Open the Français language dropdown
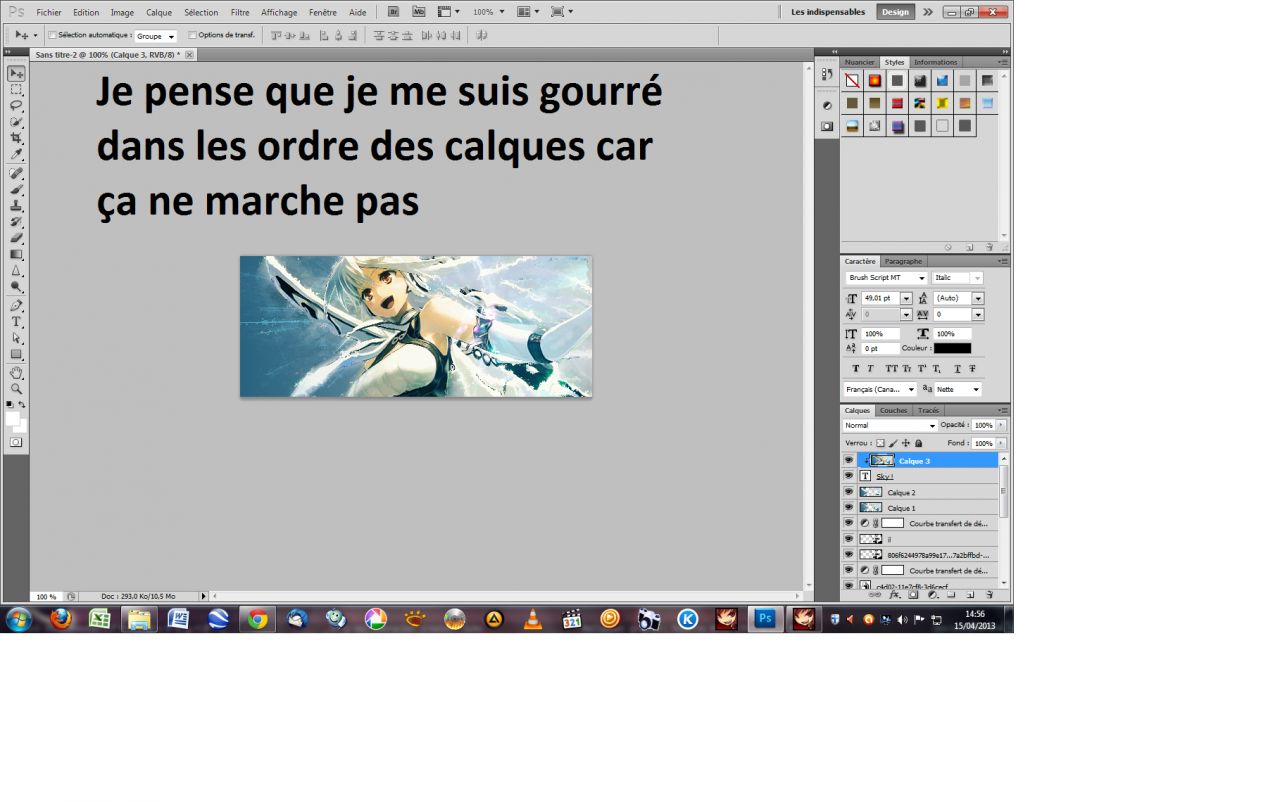The height and width of the screenshot is (802, 1280). pyautogui.click(x=880, y=389)
